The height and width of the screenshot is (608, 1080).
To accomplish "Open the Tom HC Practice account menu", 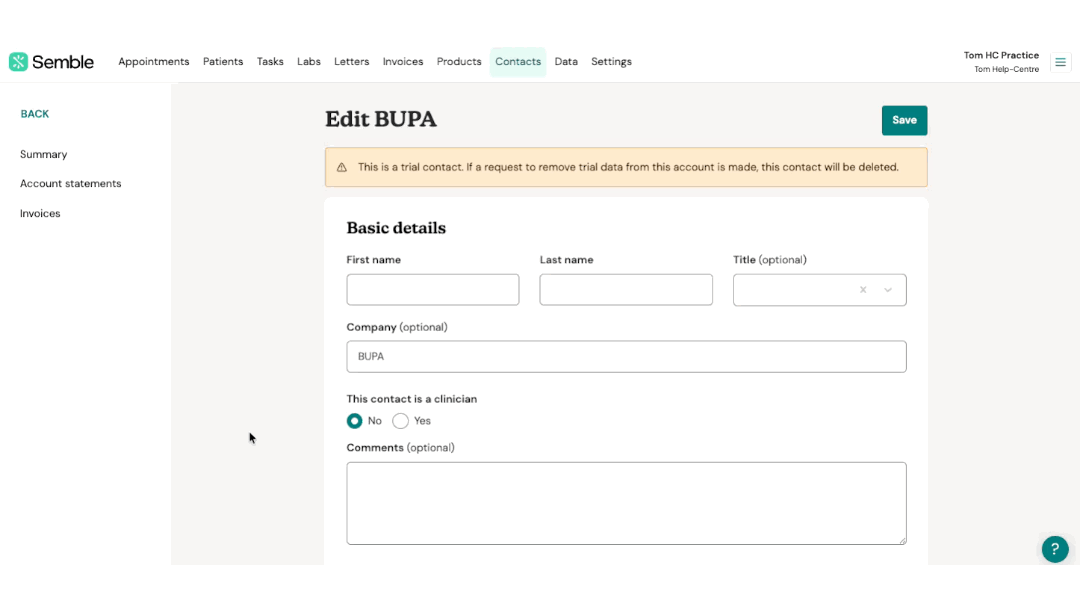I will pos(1000,62).
